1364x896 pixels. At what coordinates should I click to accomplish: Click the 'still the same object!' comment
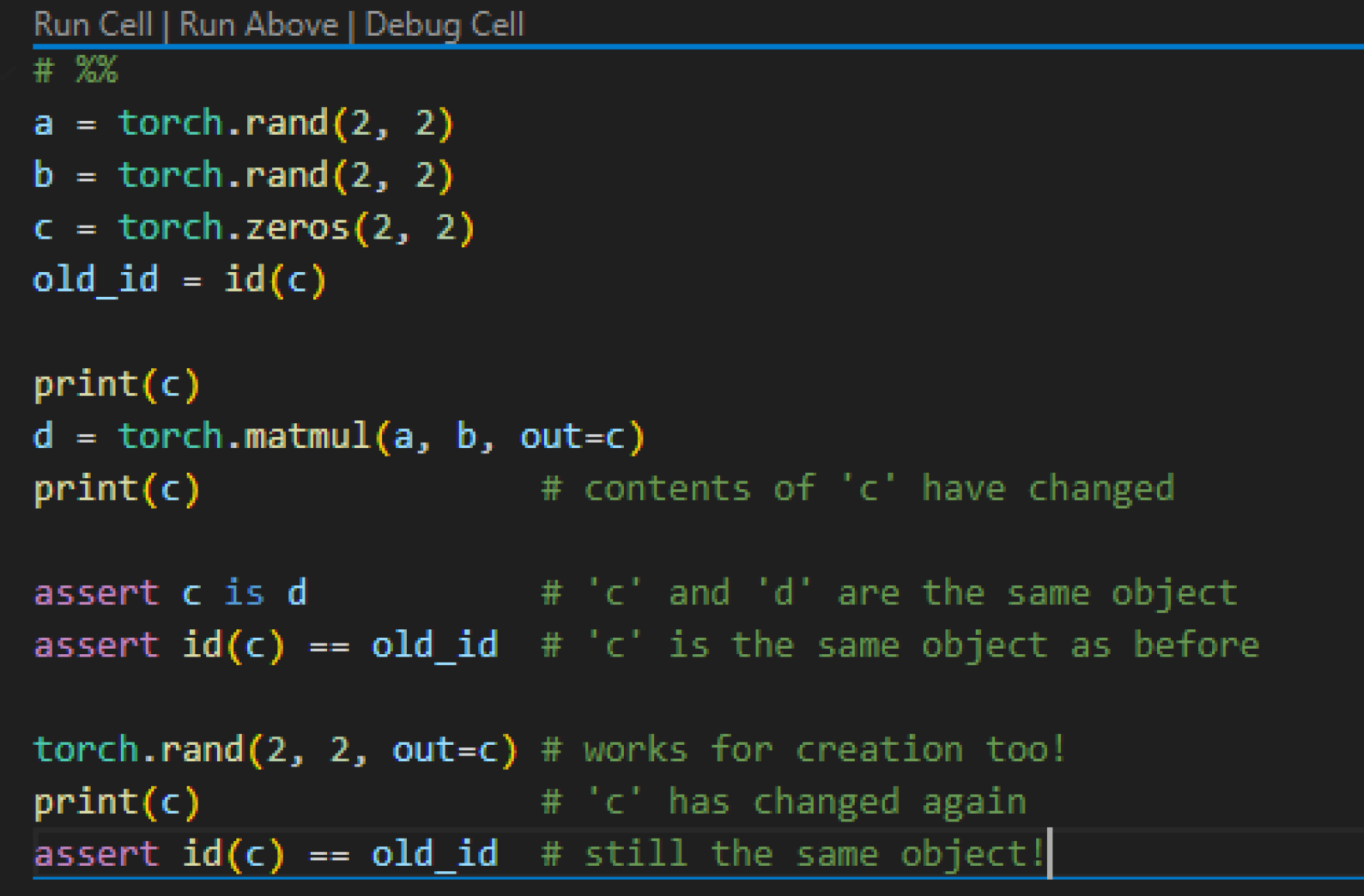click(792, 854)
